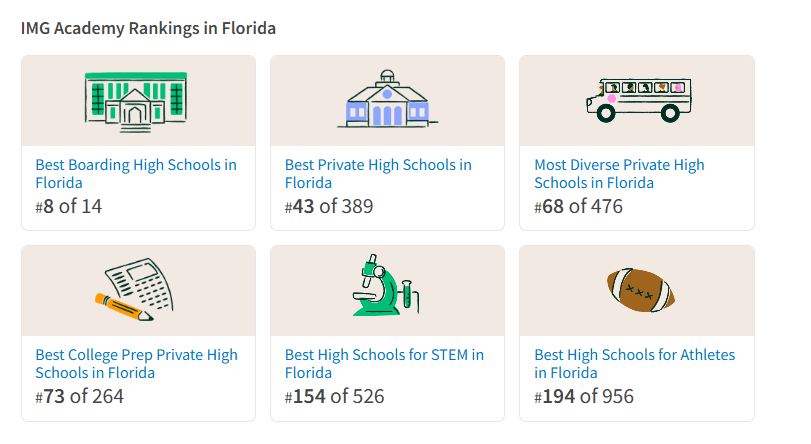Image resolution: width=811 pixels, height=444 pixels.
Task: Click the #43 of 389 ranking text
Action: pos(329,207)
